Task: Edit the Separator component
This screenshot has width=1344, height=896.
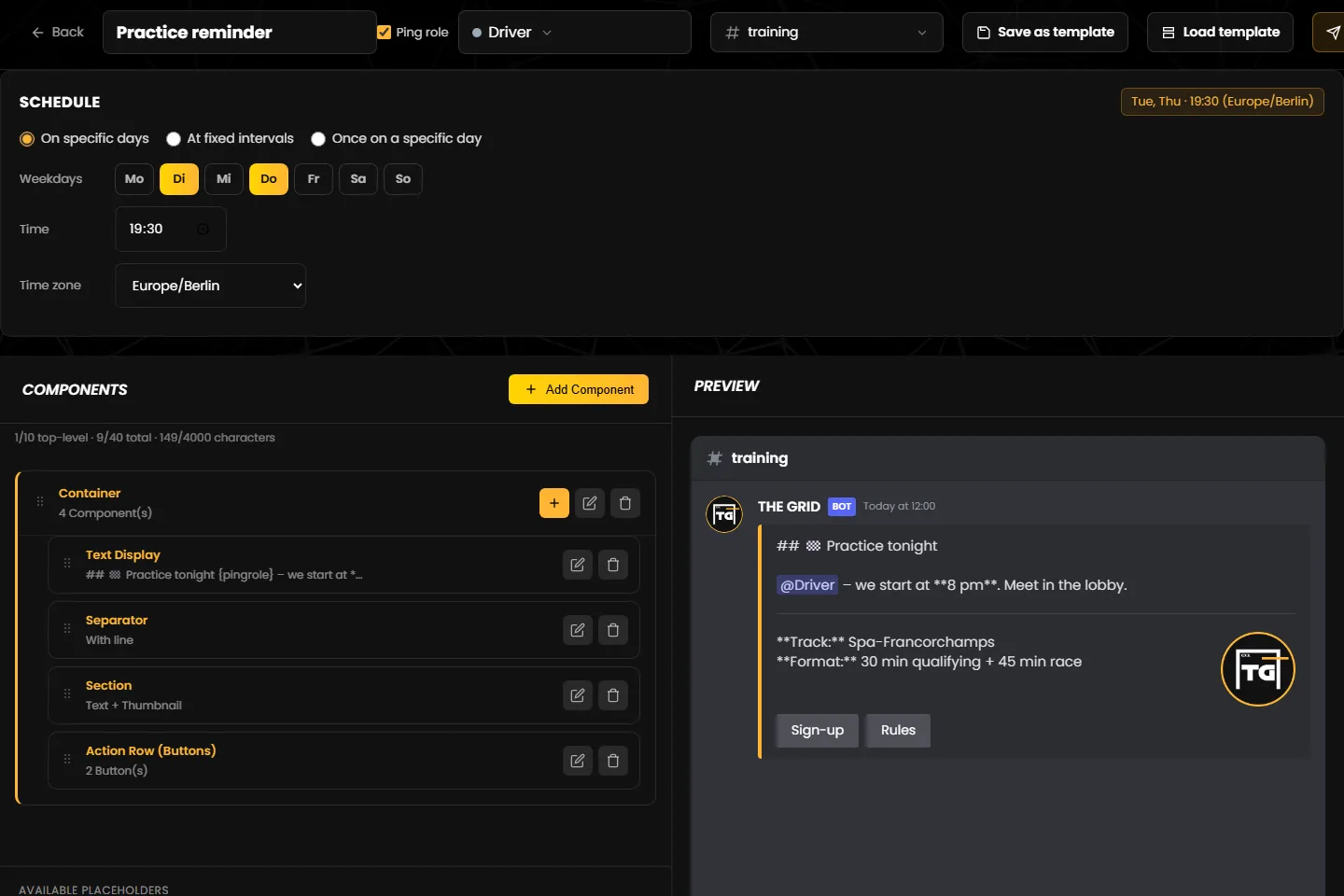Action: [x=578, y=630]
